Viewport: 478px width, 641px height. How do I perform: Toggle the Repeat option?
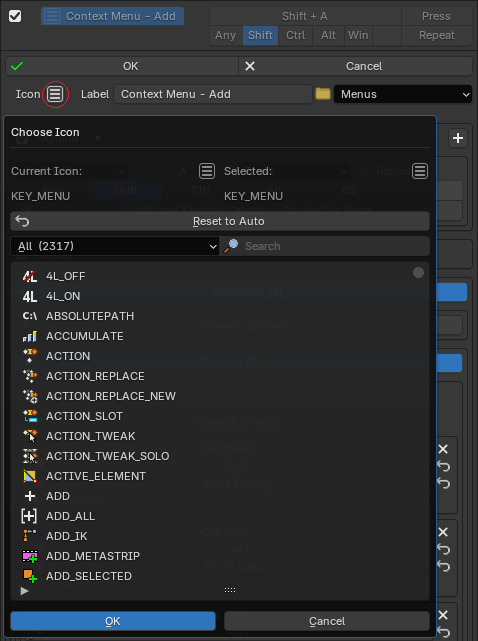click(437, 36)
